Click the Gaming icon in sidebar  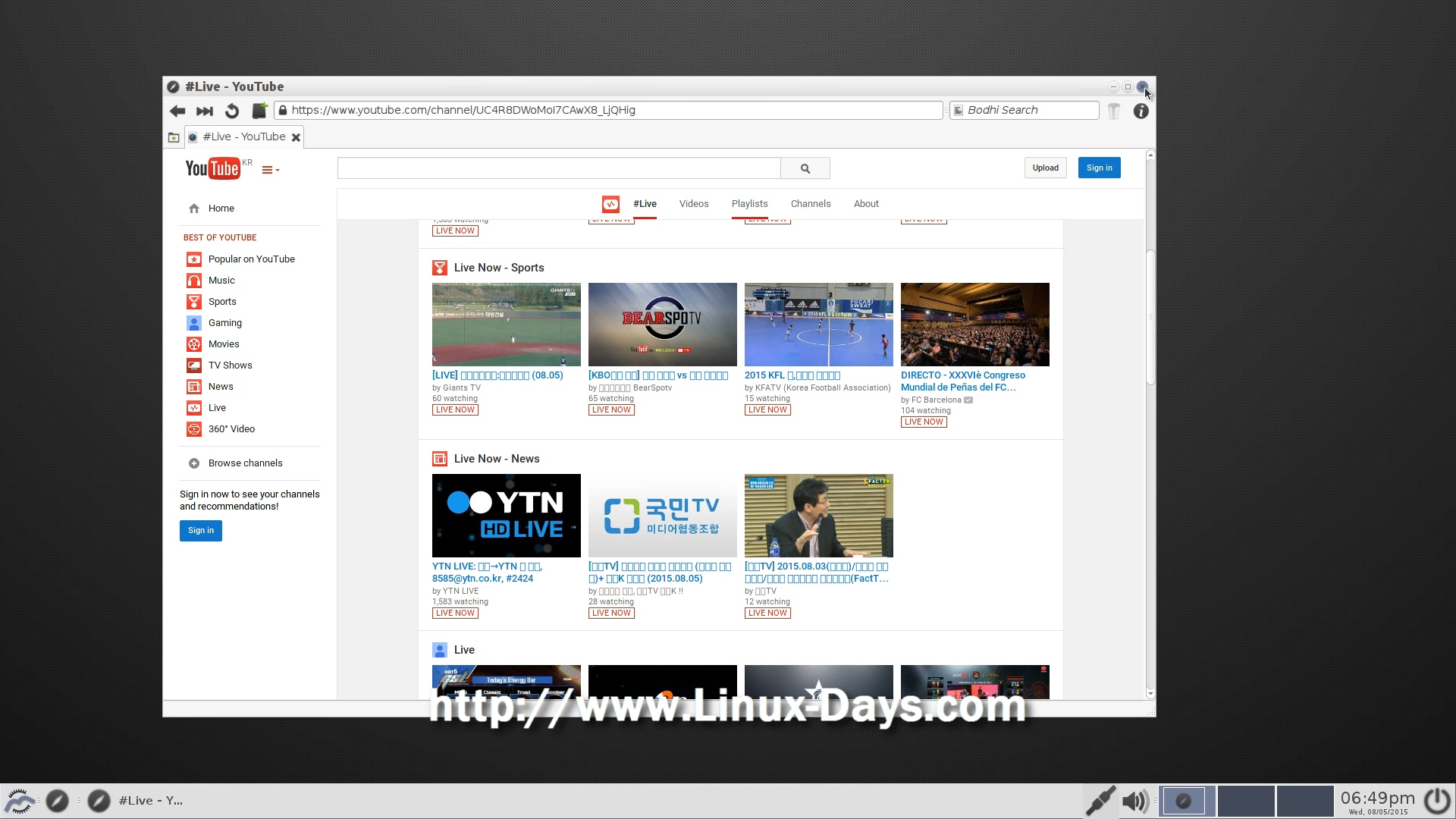[x=194, y=323]
